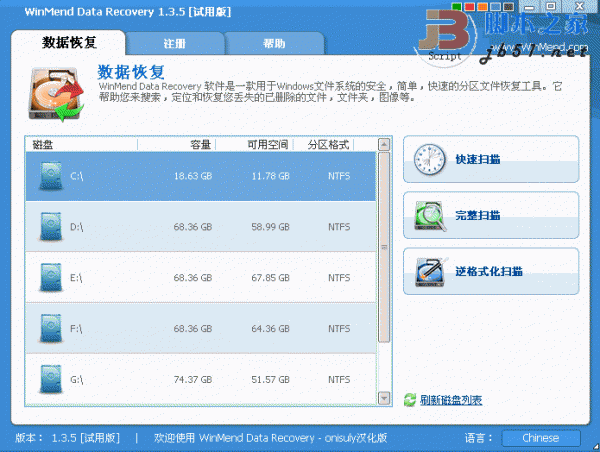Image resolution: width=600 pixels, height=452 pixels.
Task: Select the D:\ drive label
Action: click(x=77, y=227)
